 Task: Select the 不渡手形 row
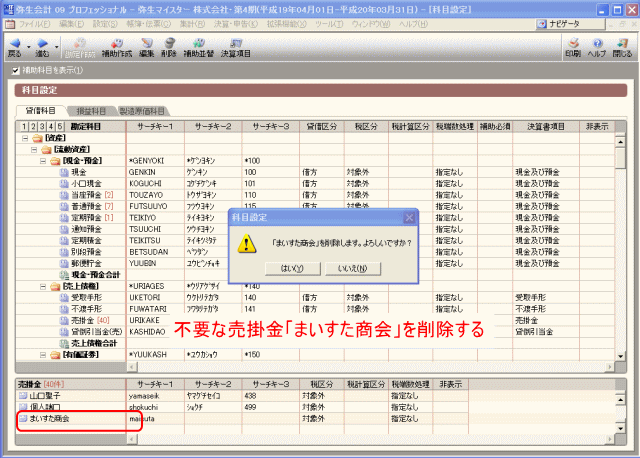[87, 309]
